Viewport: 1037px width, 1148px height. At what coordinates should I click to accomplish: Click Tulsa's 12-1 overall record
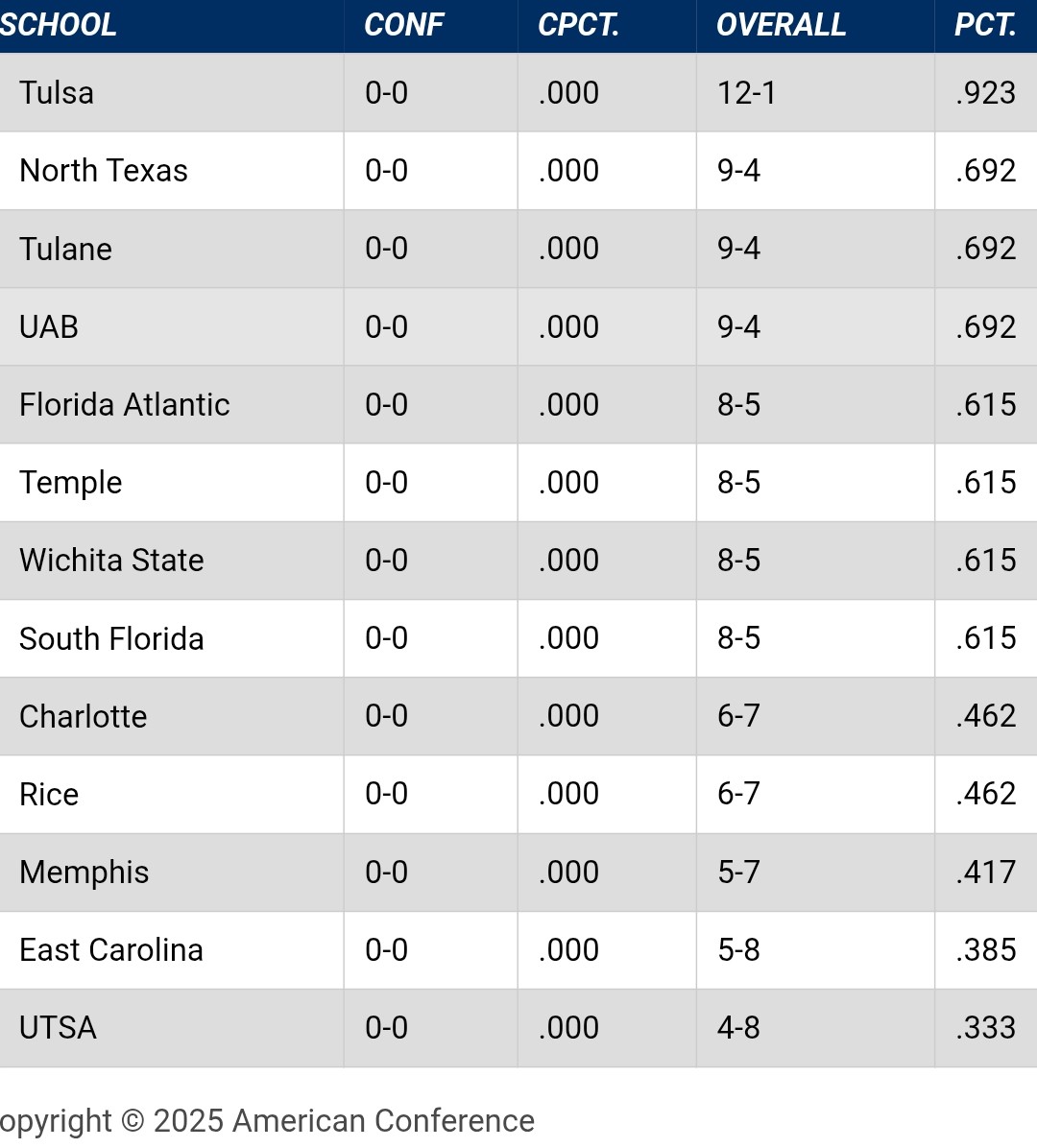[746, 93]
